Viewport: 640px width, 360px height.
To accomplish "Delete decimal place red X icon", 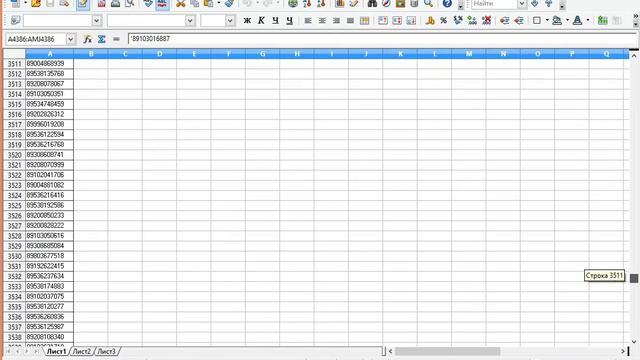I will point(486,20).
